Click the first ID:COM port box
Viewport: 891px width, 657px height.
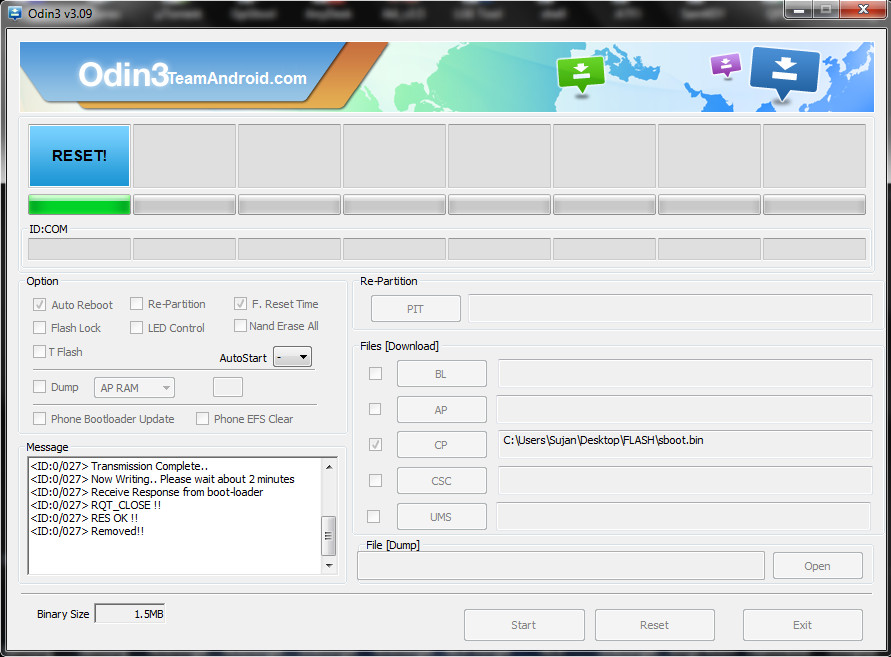(x=80, y=249)
